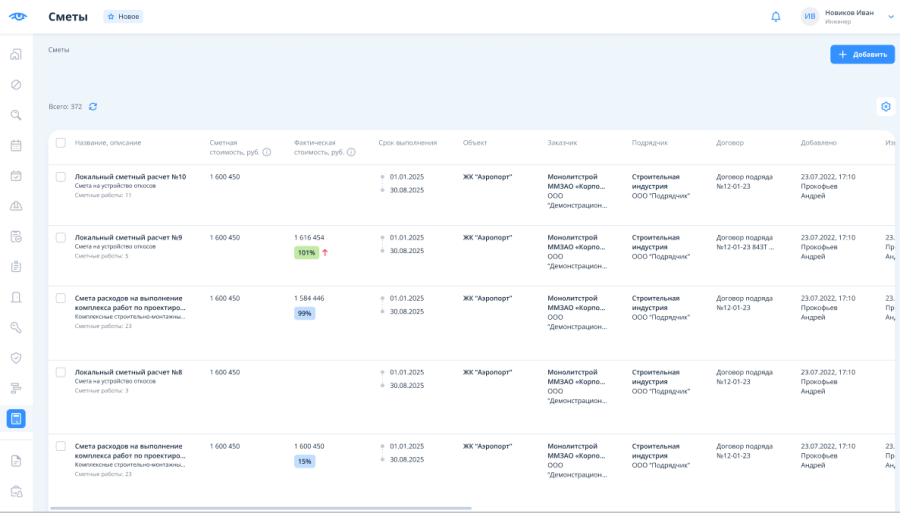Open the key sidebar icon

pos(16,328)
